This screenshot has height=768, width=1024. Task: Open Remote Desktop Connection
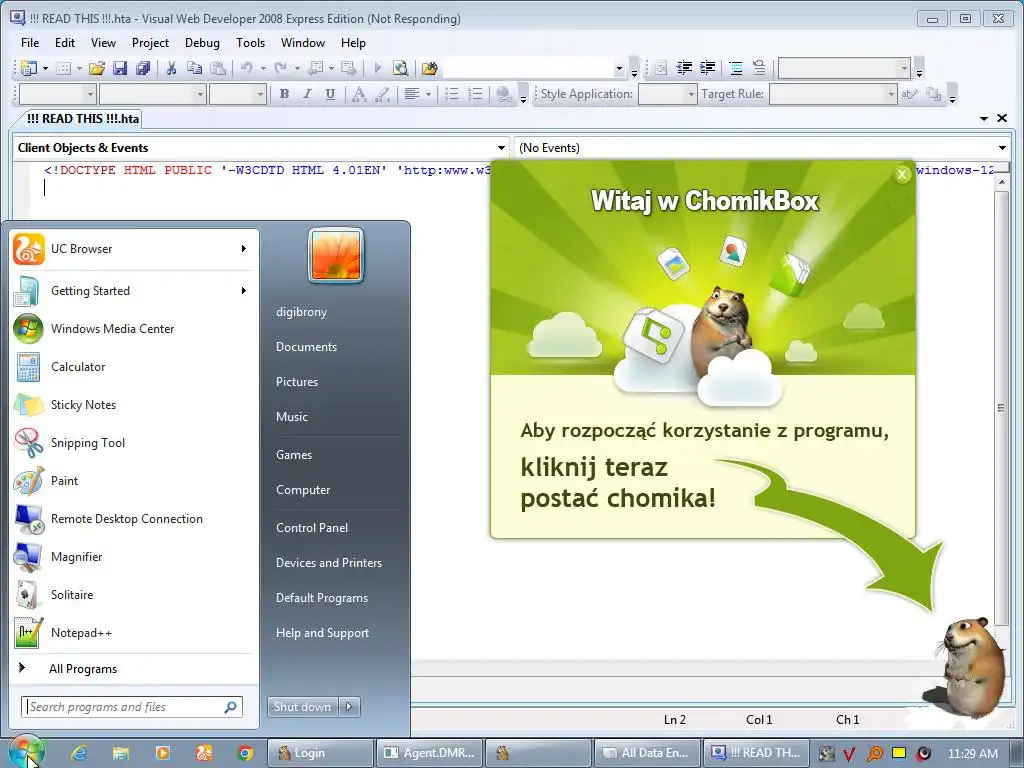pyautogui.click(x=135, y=519)
